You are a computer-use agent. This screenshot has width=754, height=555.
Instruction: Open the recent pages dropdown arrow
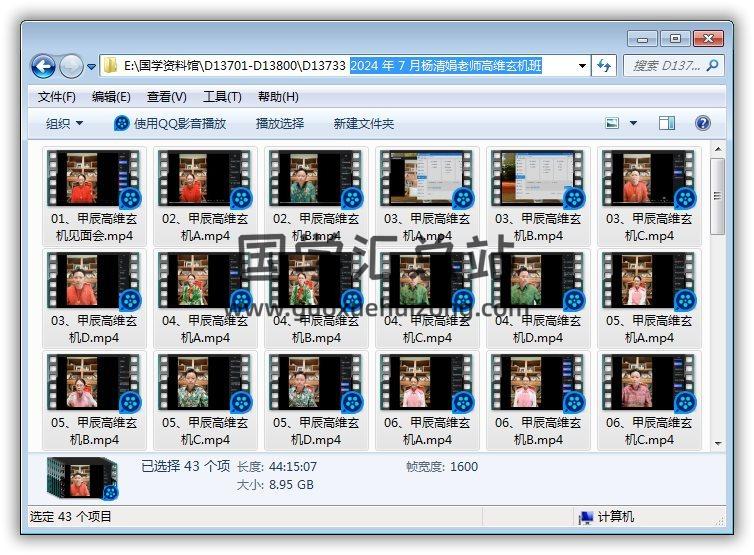[x=91, y=67]
